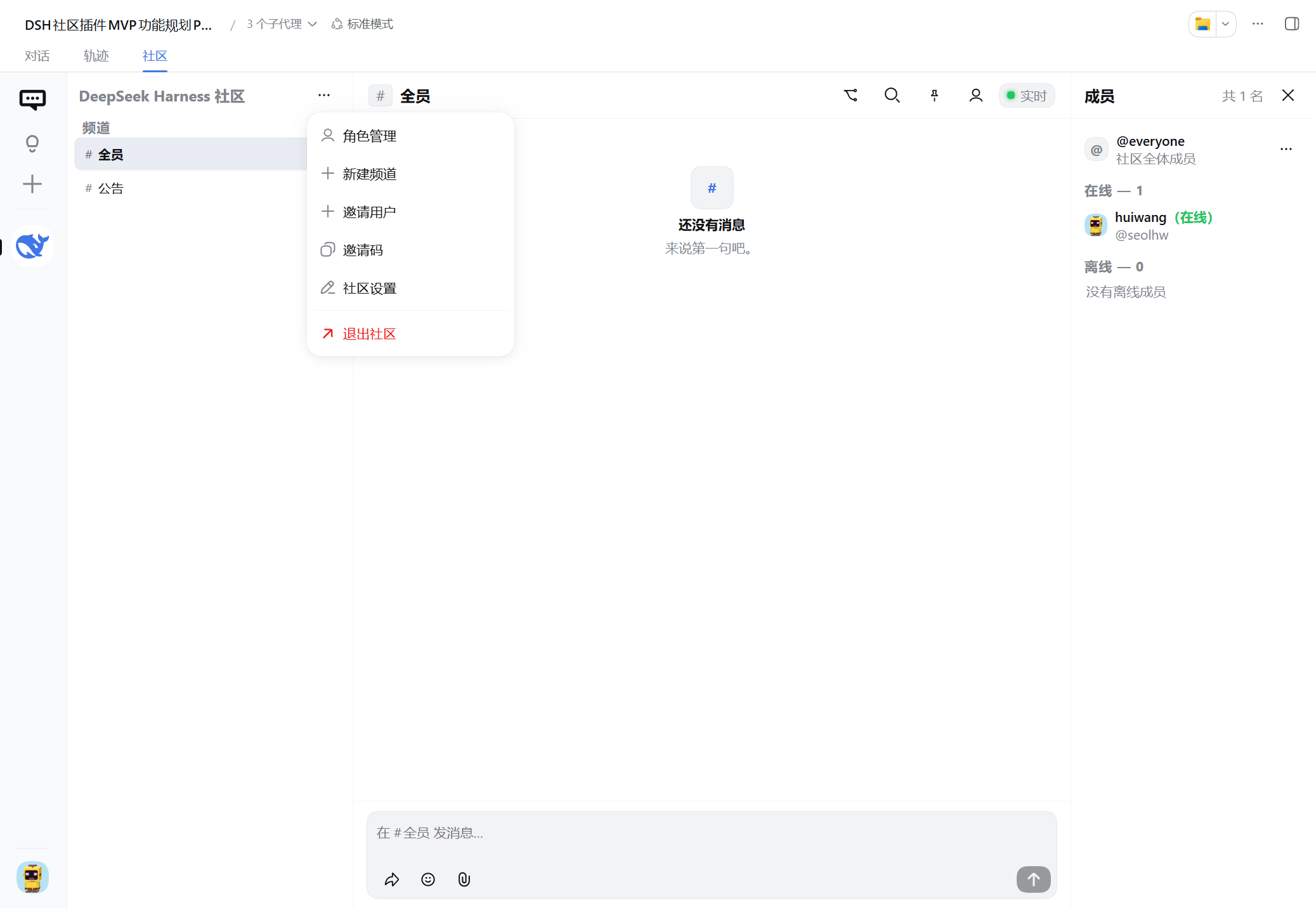Toggle the members panel icon
Viewport: 1316px width, 908px height.
[x=976, y=95]
